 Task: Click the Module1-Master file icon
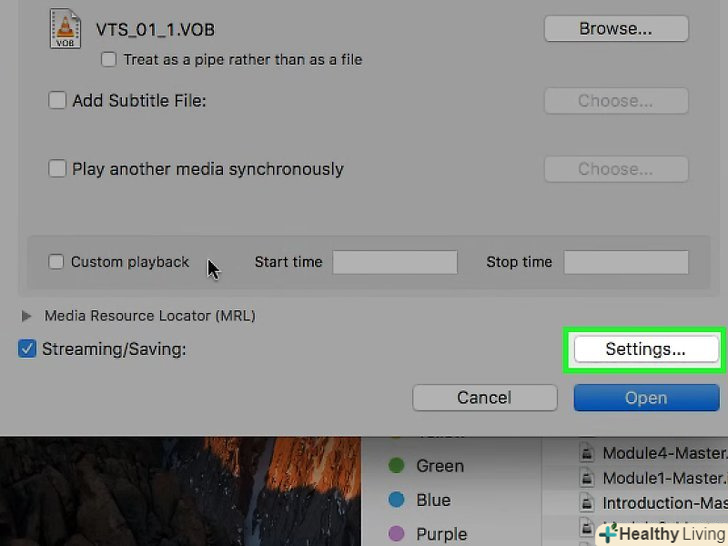587,478
